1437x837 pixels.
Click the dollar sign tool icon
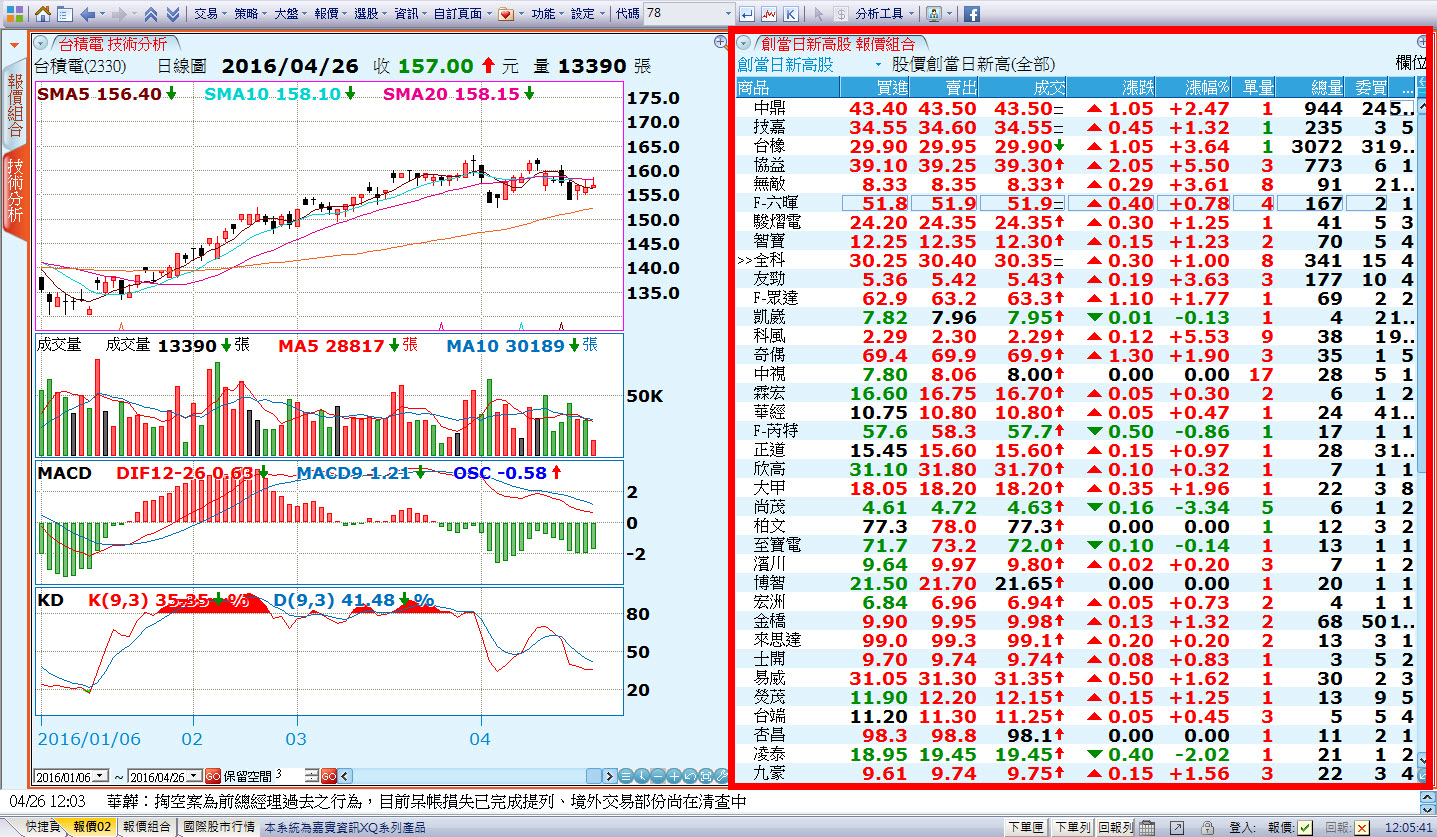pyautogui.click(x=841, y=14)
